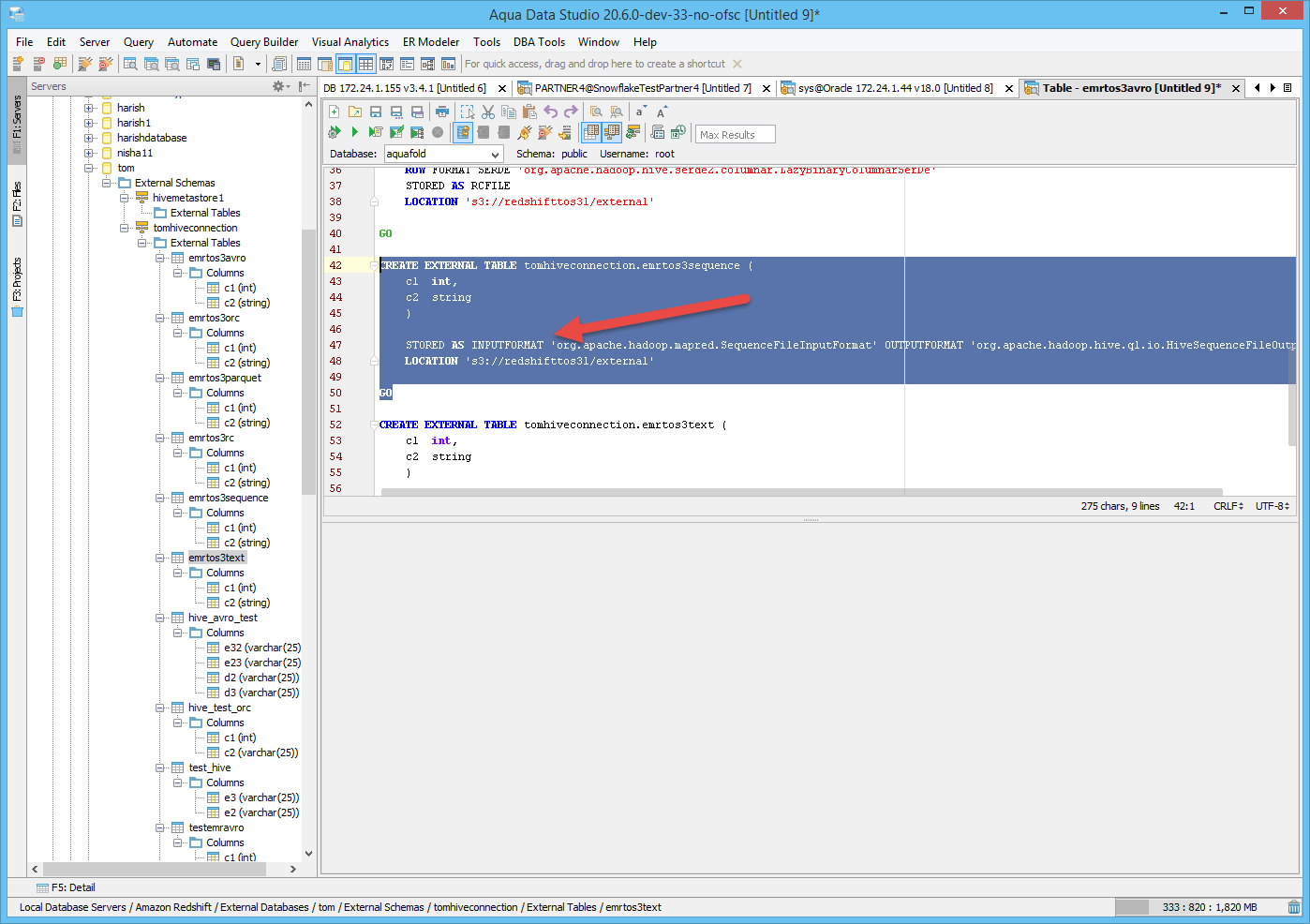1310x924 pixels.
Task: Click the New file icon in editor toolbar
Action: coord(335,112)
